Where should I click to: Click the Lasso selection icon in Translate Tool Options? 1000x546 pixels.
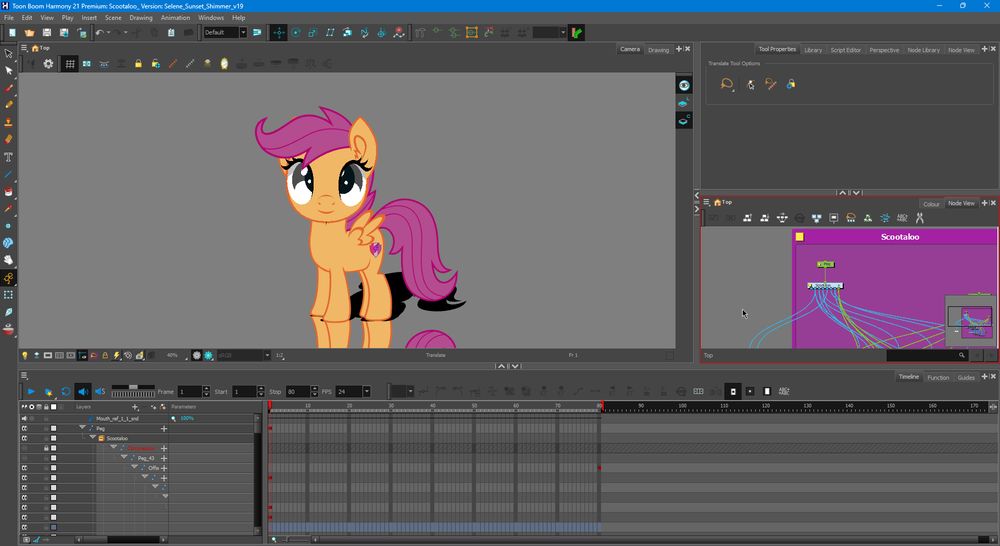pos(727,85)
